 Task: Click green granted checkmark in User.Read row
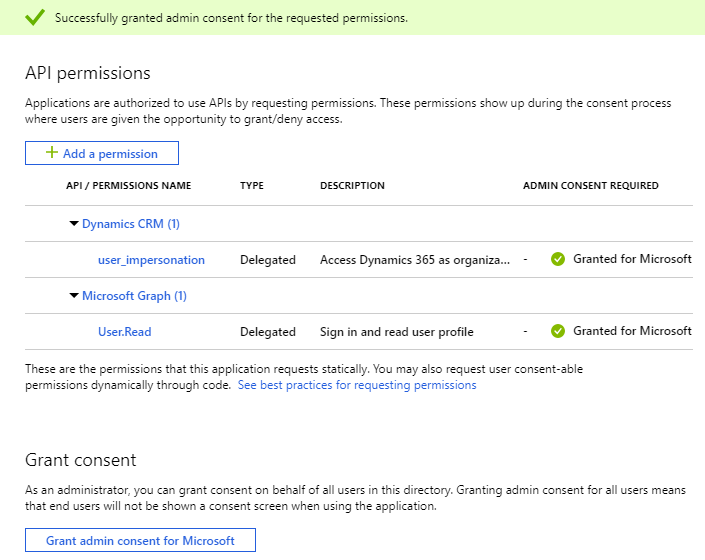point(558,331)
